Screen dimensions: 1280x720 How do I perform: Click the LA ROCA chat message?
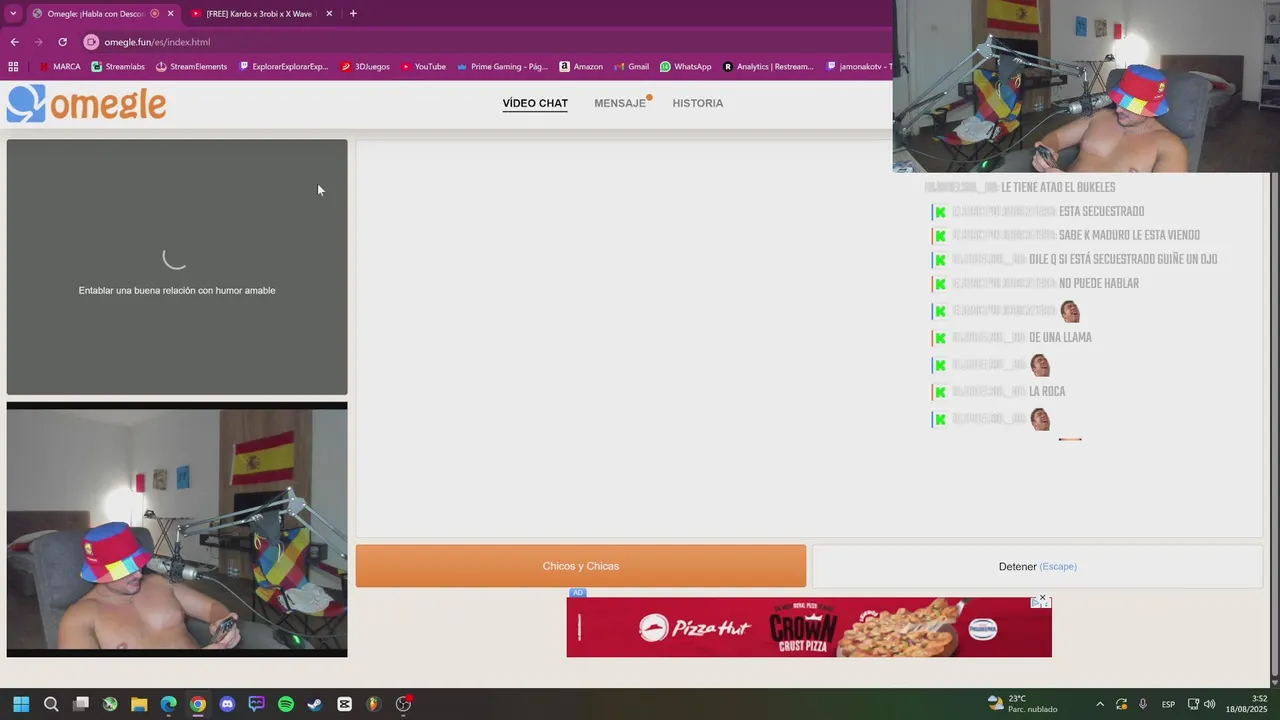(1047, 392)
